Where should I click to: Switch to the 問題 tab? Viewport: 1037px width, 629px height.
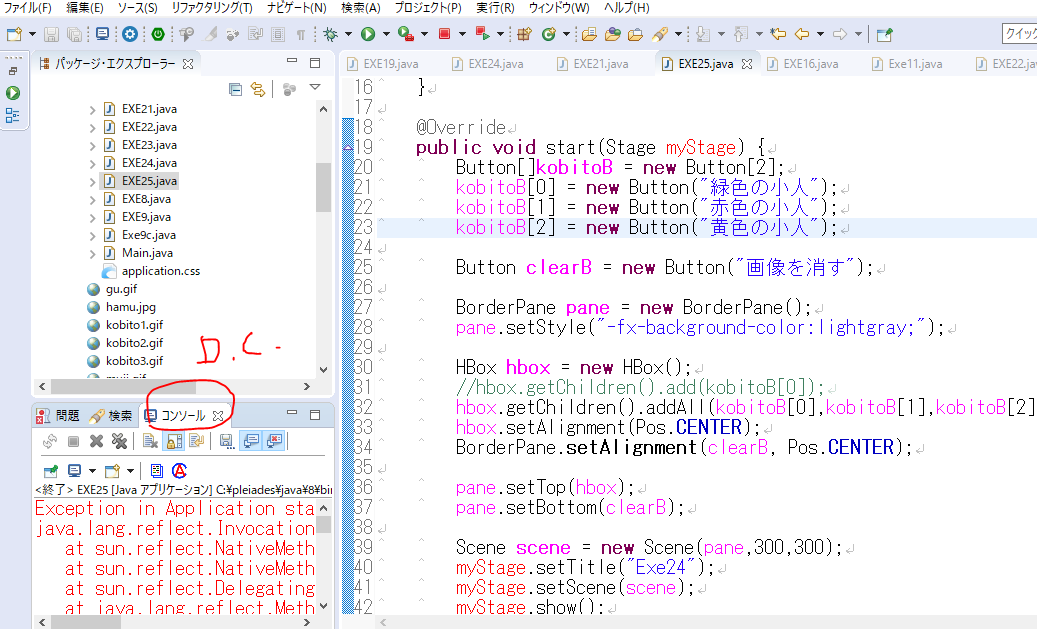click(60, 415)
